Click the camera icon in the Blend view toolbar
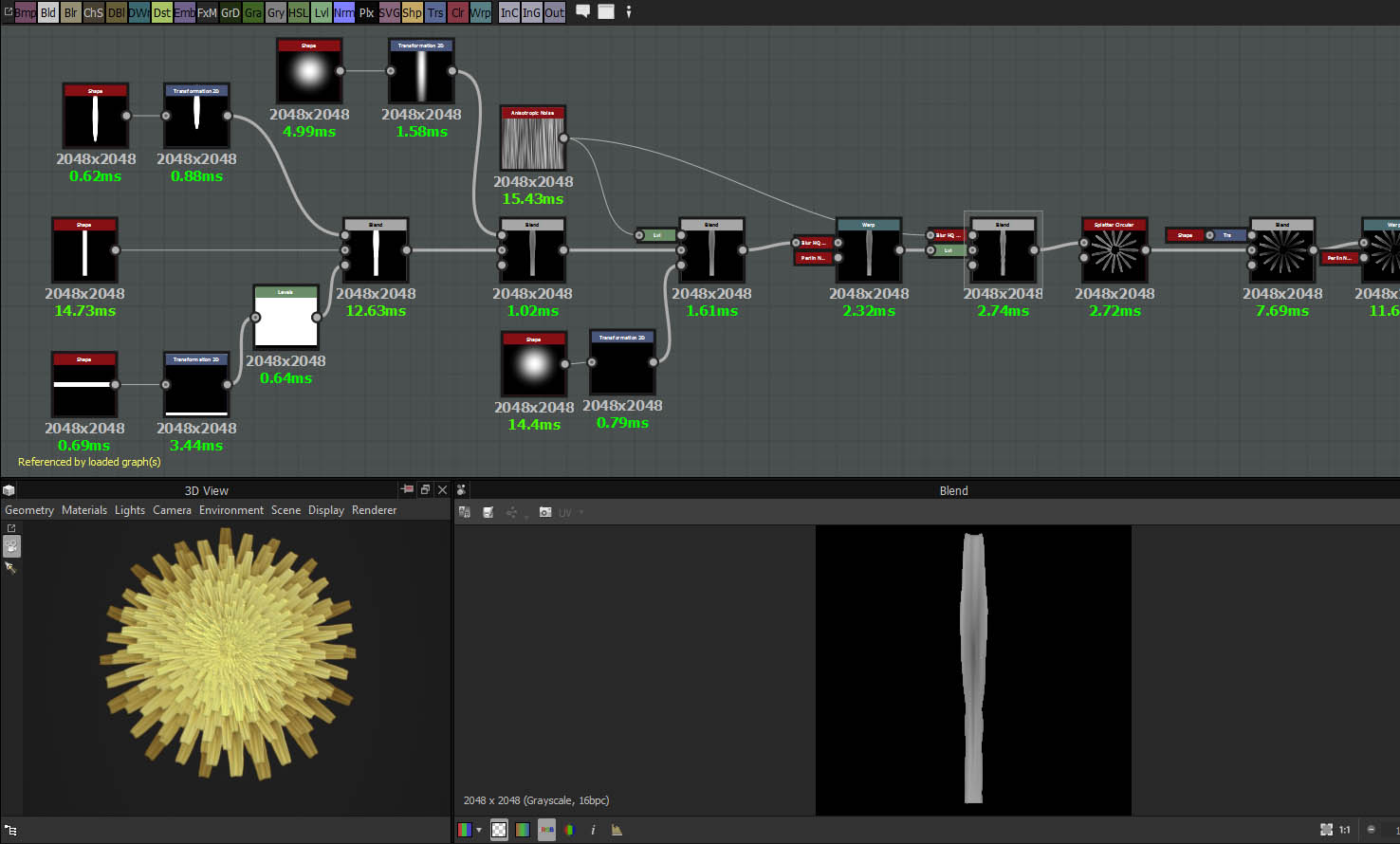Image resolution: width=1400 pixels, height=844 pixels. 545,512
